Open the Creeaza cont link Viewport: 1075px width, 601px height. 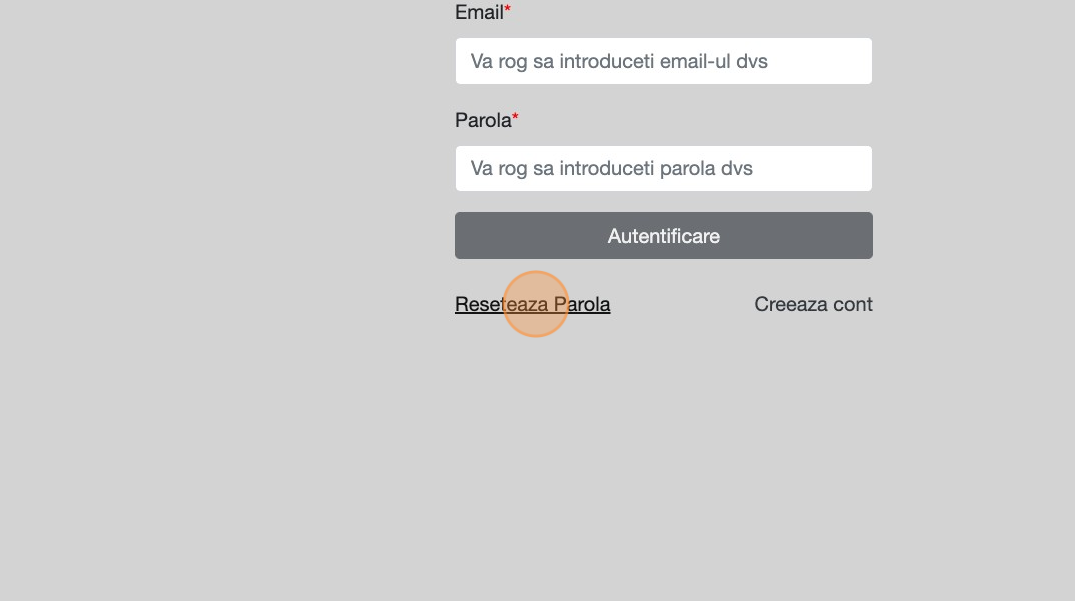tap(813, 304)
